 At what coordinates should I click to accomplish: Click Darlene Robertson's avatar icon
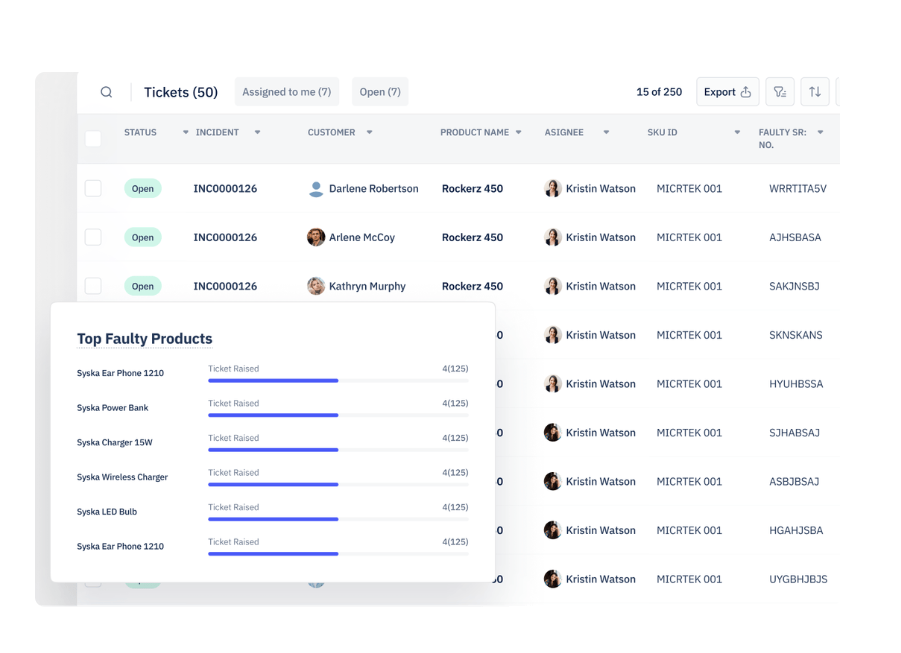point(316,189)
